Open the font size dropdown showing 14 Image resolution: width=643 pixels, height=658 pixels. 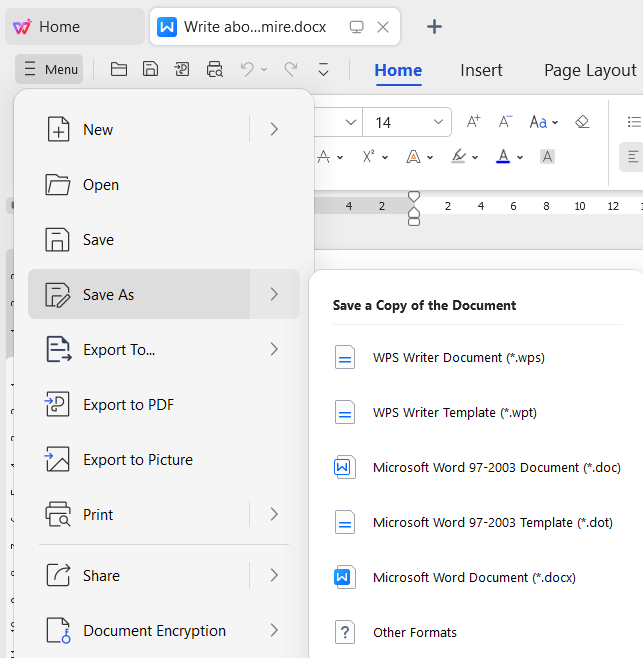tap(438, 122)
